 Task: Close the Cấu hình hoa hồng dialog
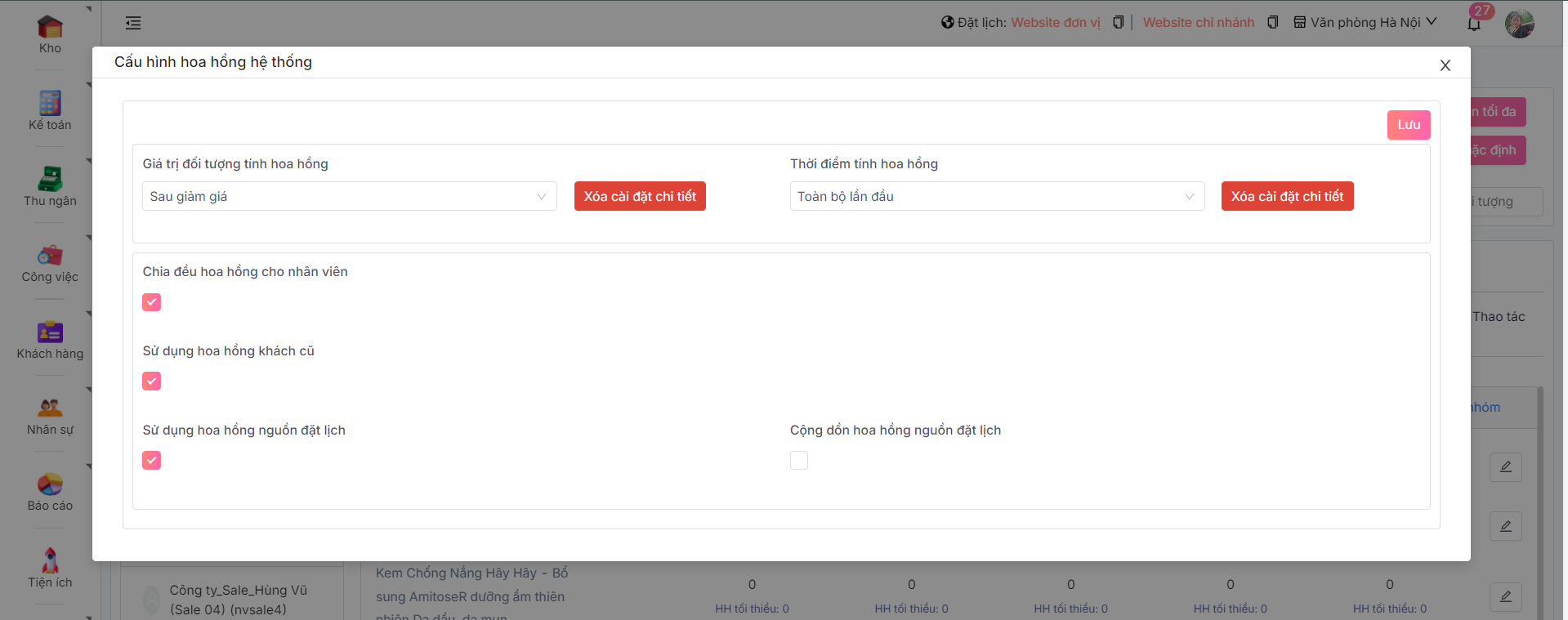1445,65
